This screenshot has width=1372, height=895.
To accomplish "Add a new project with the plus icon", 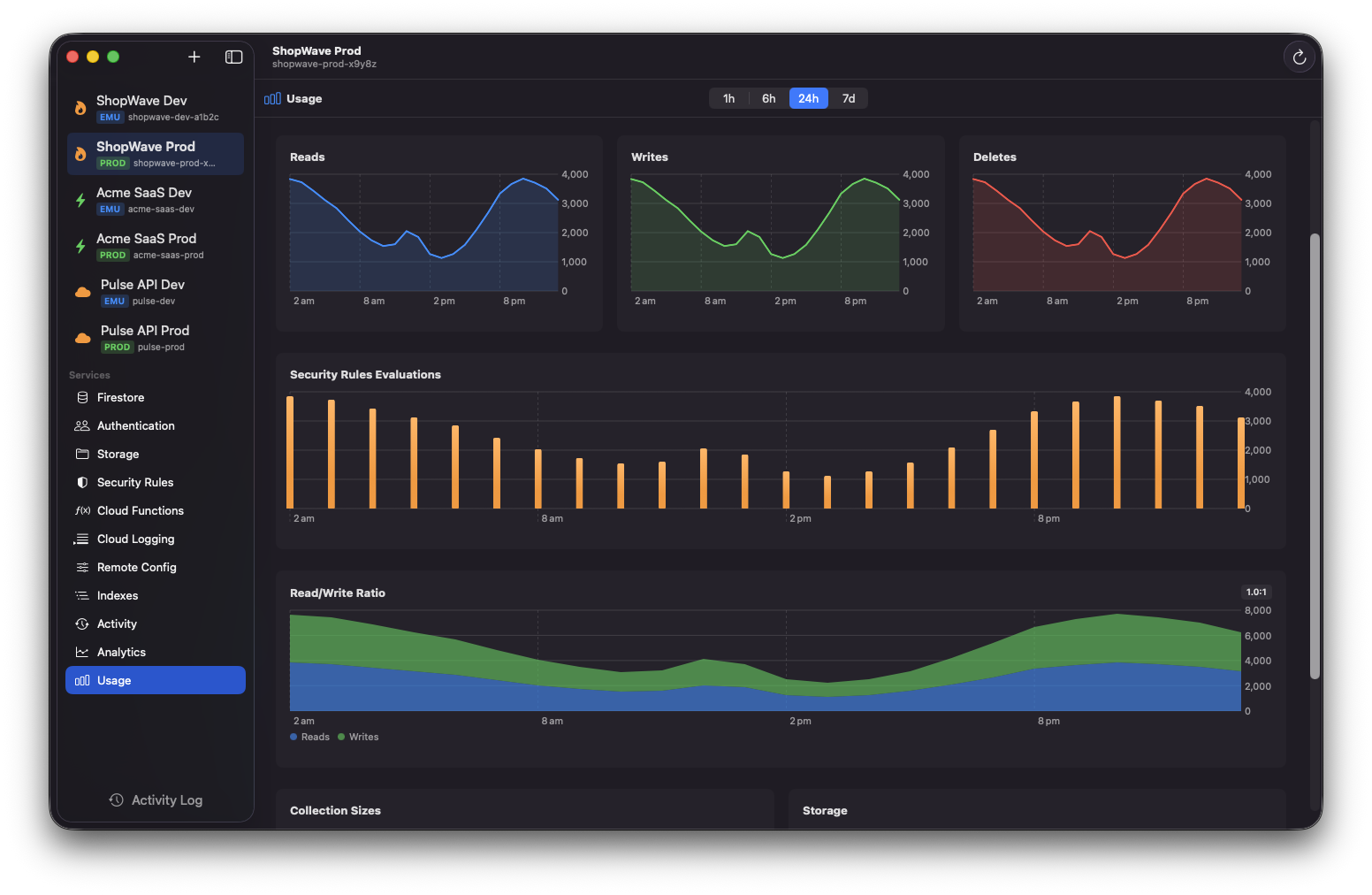I will [194, 57].
